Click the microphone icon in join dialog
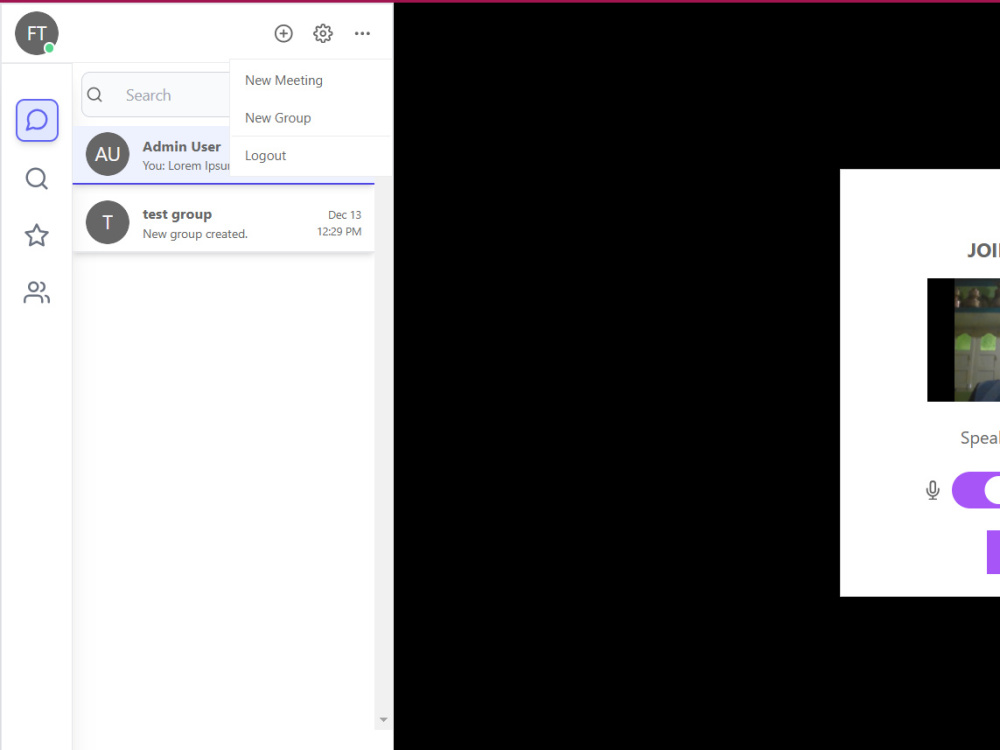This screenshot has height=750, width=1000. (x=932, y=490)
